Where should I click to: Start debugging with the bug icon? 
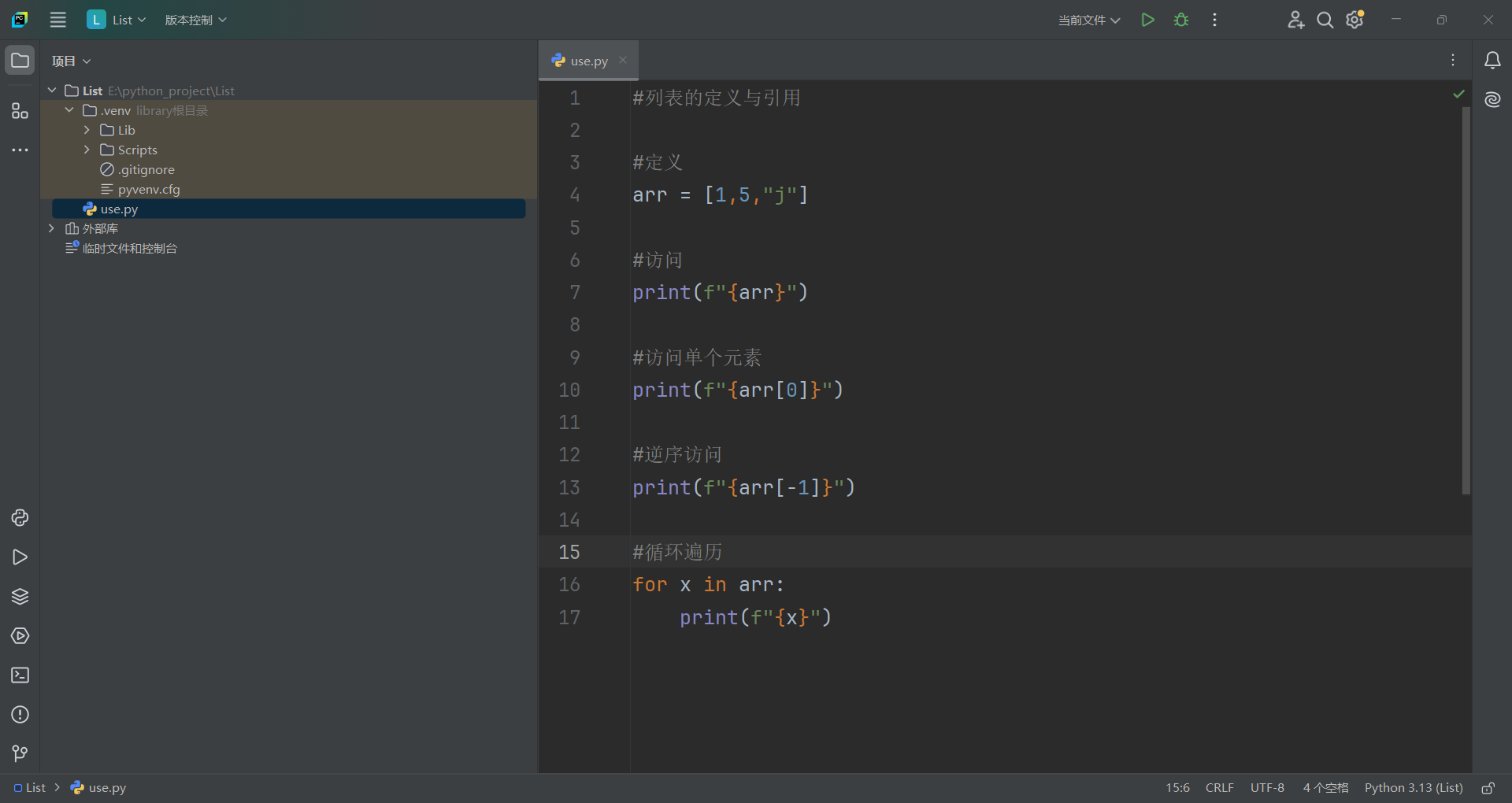1180,20
